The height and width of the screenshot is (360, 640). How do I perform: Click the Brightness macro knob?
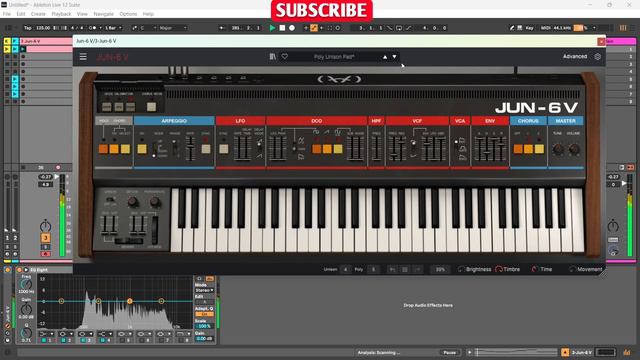click(461, 269)
